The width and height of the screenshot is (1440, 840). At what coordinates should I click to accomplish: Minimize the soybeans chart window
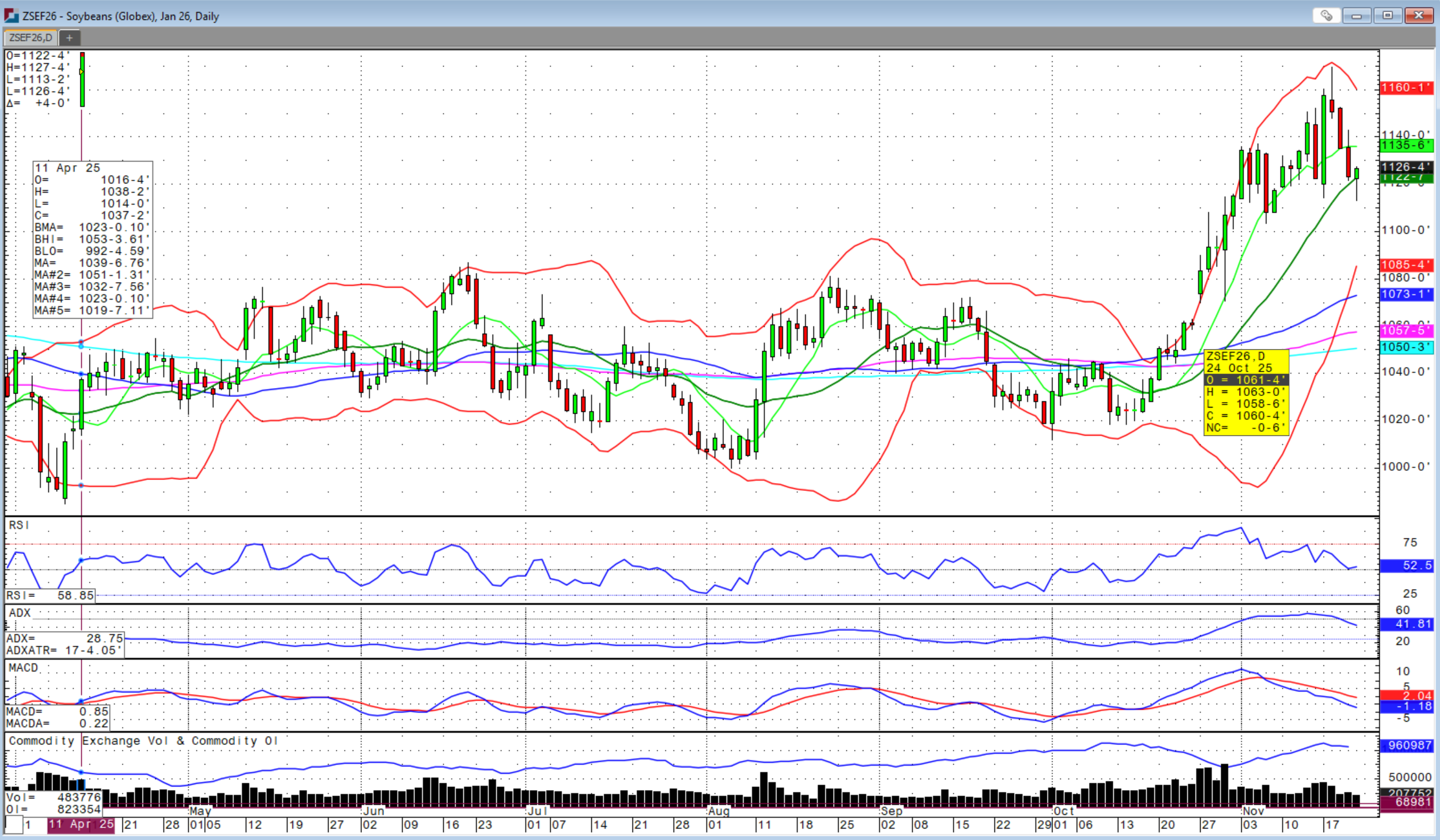[1357, 16]
